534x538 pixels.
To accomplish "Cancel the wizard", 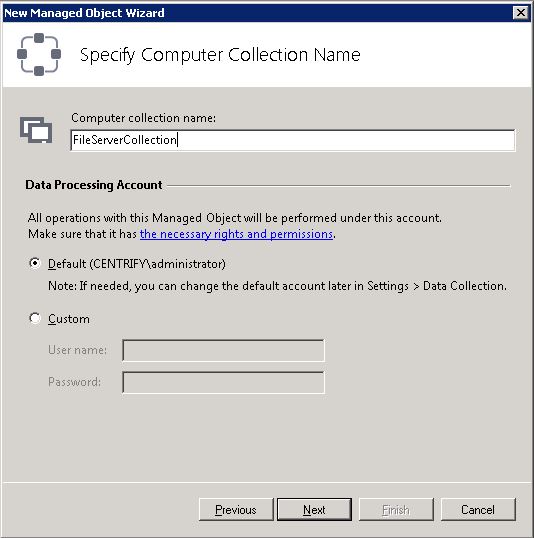I will pyautogui.click(x=478, y=510).
